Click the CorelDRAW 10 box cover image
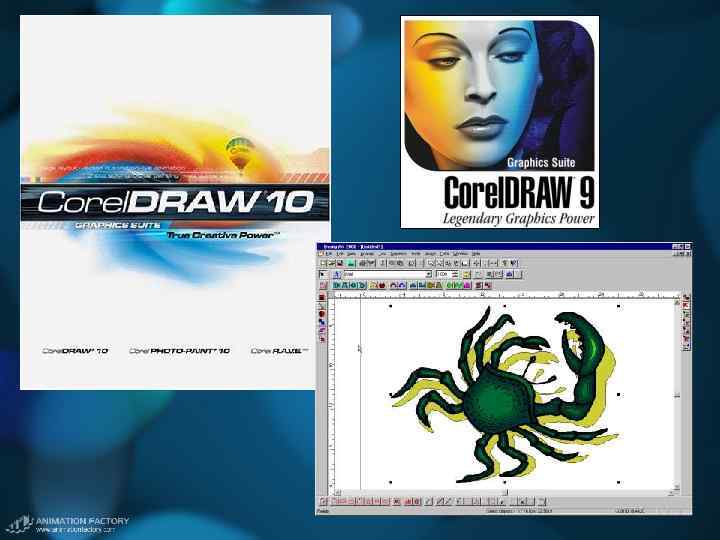The height and width of the screenshot is (540, 720). point(175,202)
